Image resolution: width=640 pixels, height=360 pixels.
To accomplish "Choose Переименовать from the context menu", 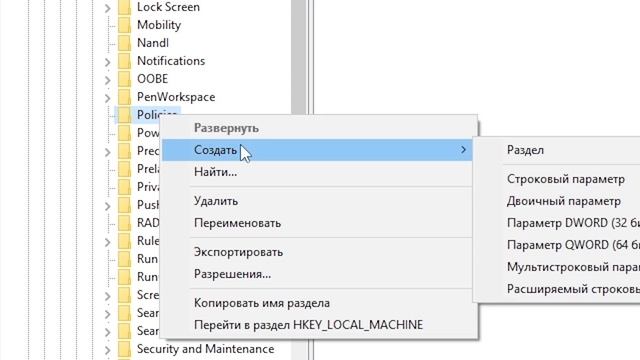I will point(317,223).
